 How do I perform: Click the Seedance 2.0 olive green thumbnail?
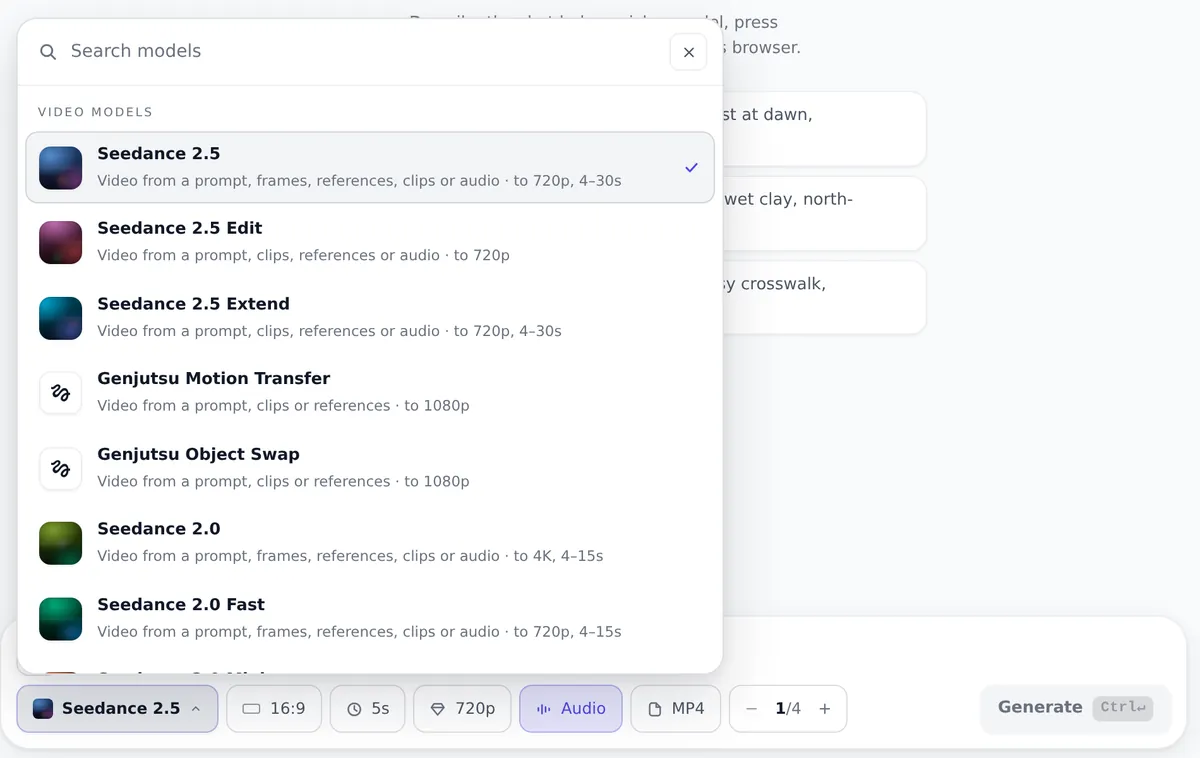click(60, 543)
